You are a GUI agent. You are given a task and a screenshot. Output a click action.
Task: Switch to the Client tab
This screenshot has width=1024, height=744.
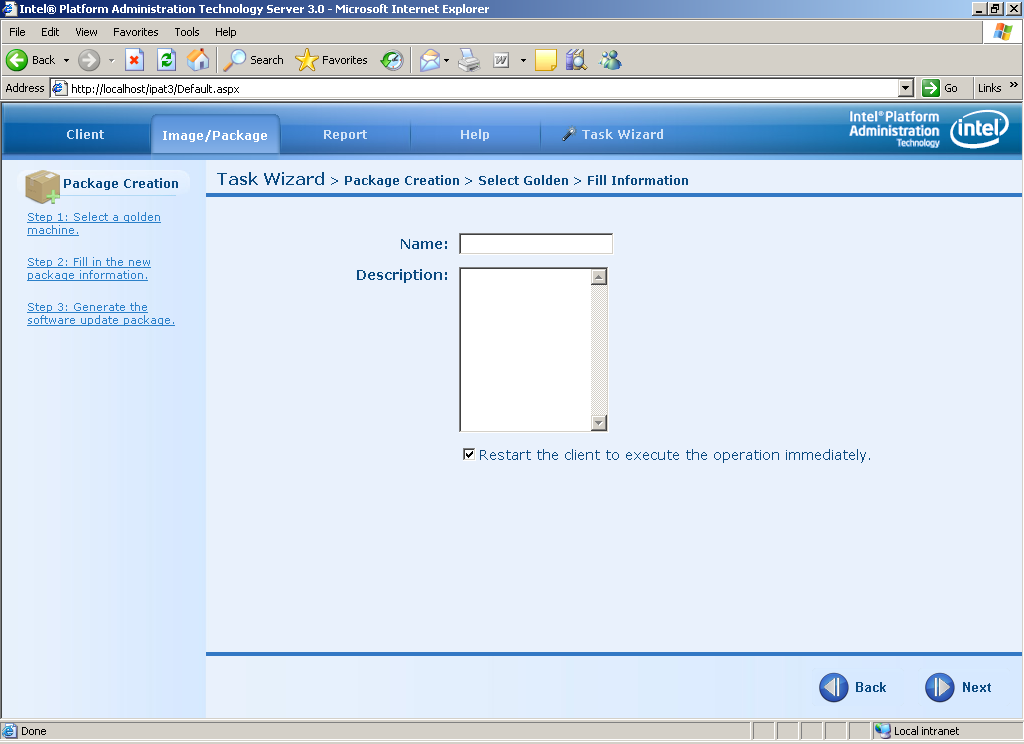(x=85, y=135)
